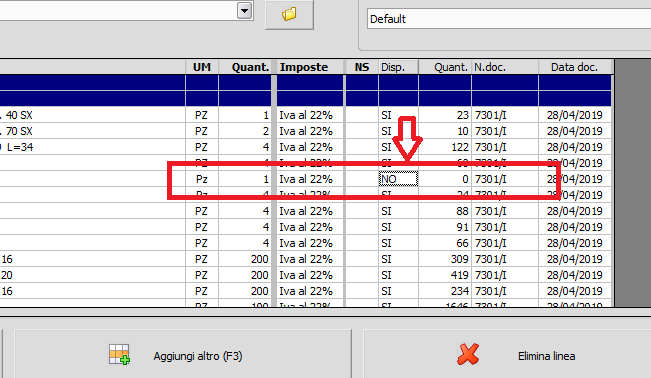Click quantity 23 in 40 SX row
This screenshot has width=651, height=378.
click(x=445, y=115)
